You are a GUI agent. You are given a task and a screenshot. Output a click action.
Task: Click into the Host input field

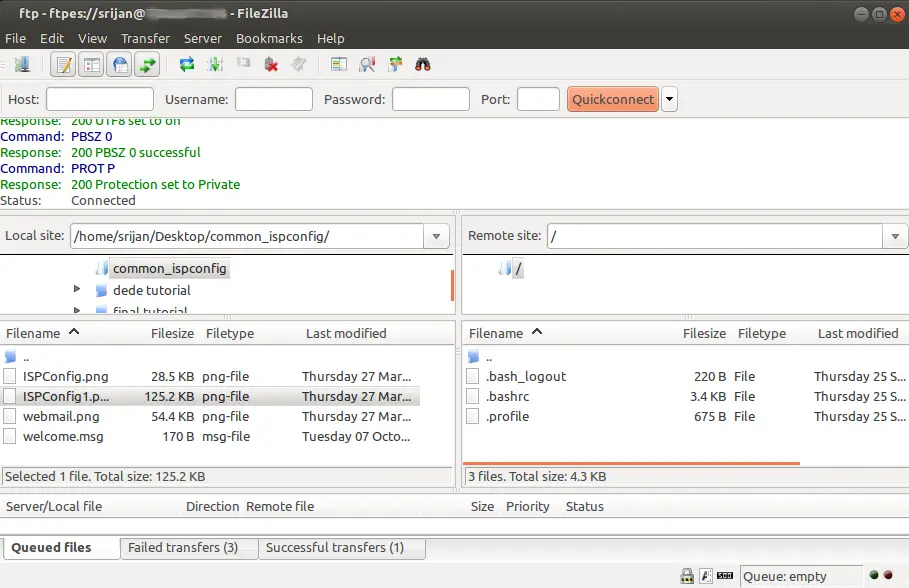(x=100, y=99)
